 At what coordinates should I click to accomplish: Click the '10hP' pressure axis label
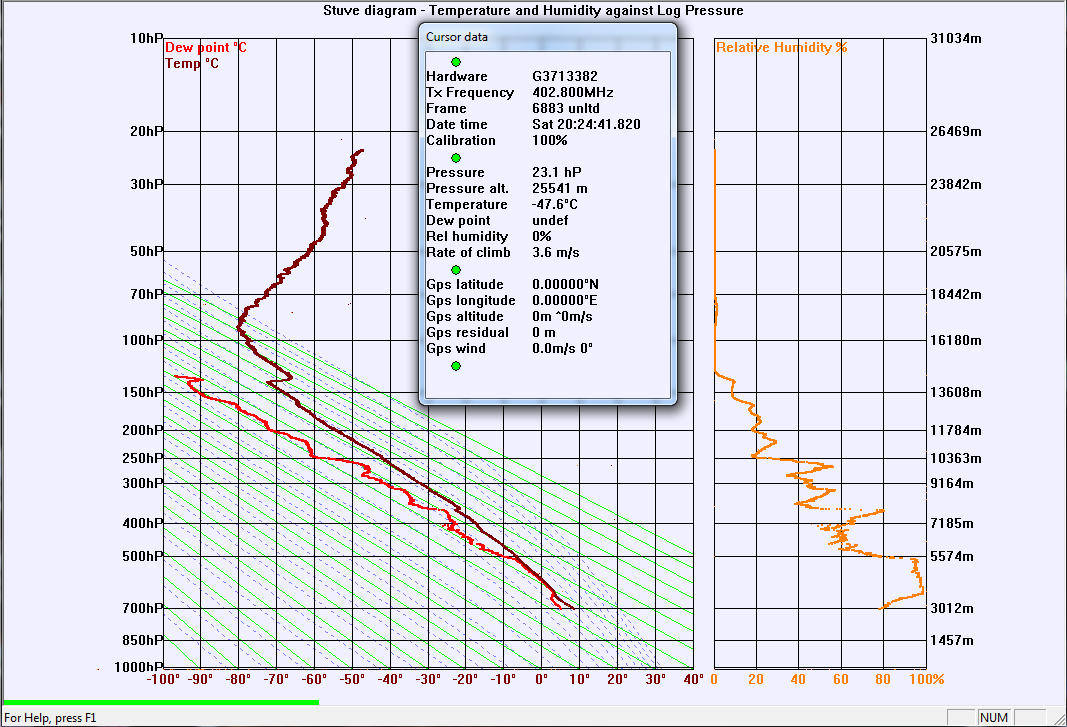[x=147, y=38]
